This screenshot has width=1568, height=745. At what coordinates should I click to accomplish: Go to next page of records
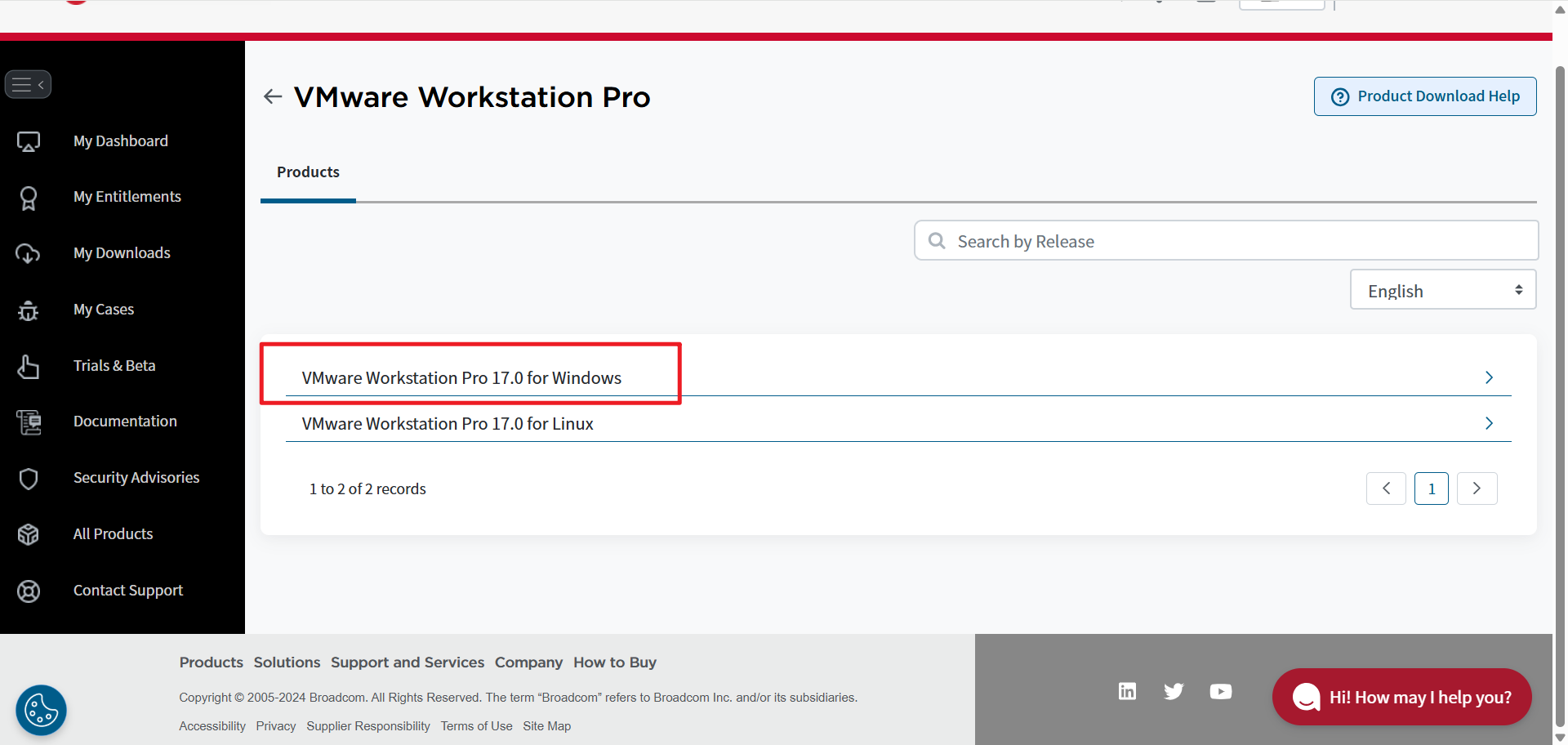tap(1477, 488)
